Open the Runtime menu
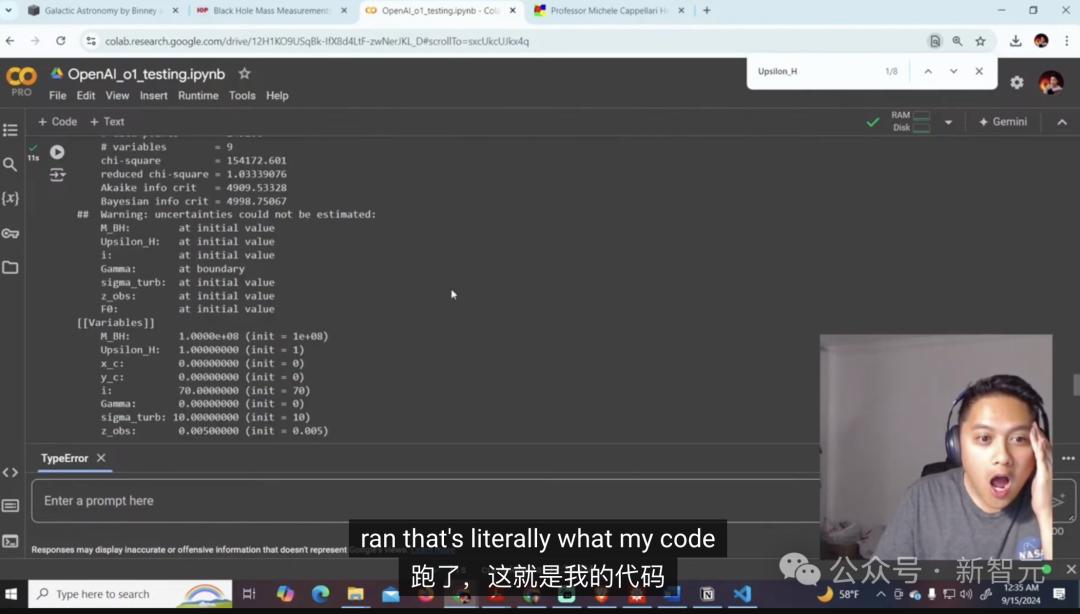1080x614 pixels. [x=198, y=96]
